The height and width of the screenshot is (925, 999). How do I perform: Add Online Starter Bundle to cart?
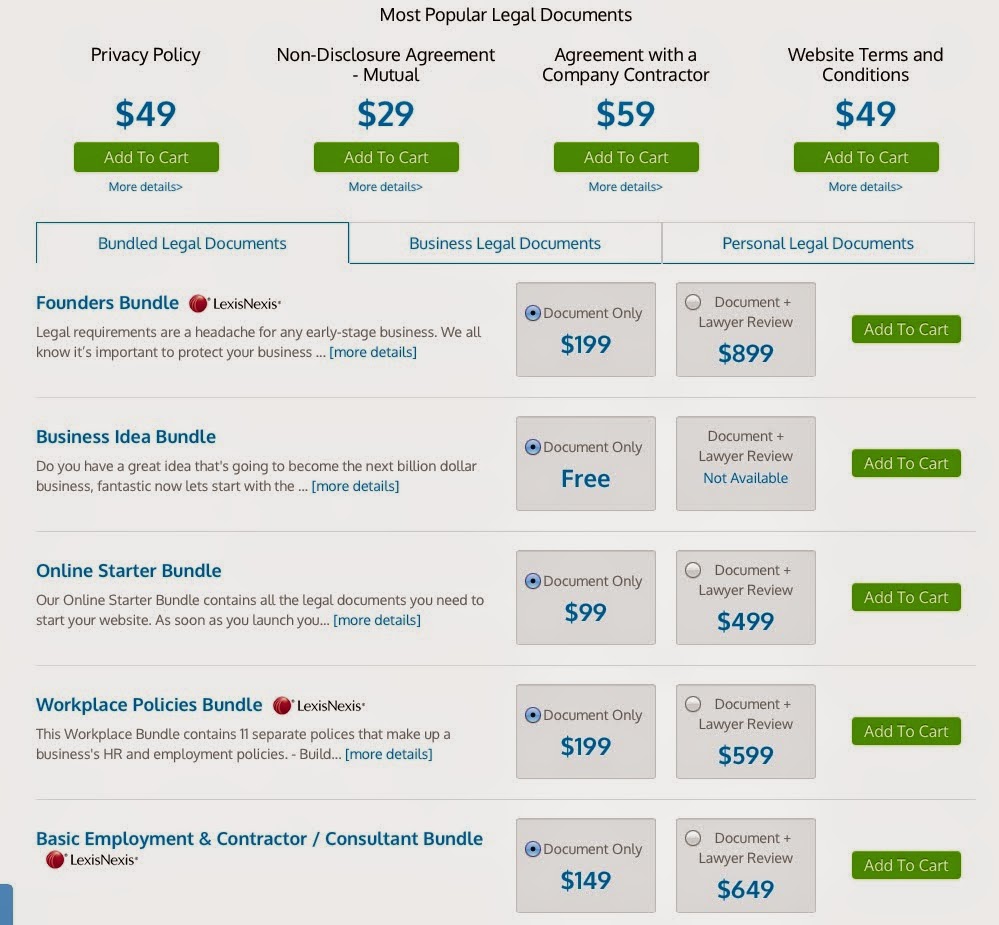click(x=906, y=597)
